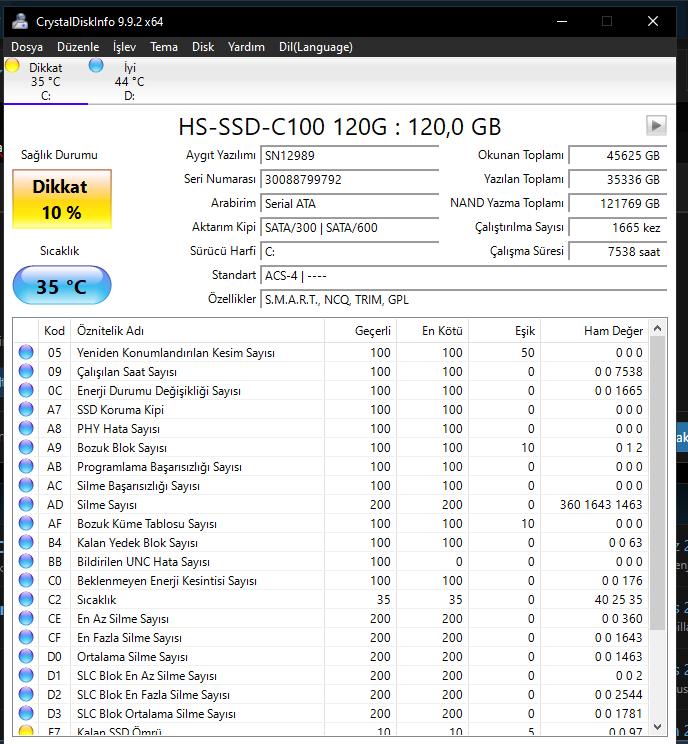Viewport: 688px width, 744px height.
Task: Open the Yardım menu
Action: point(246,47)
